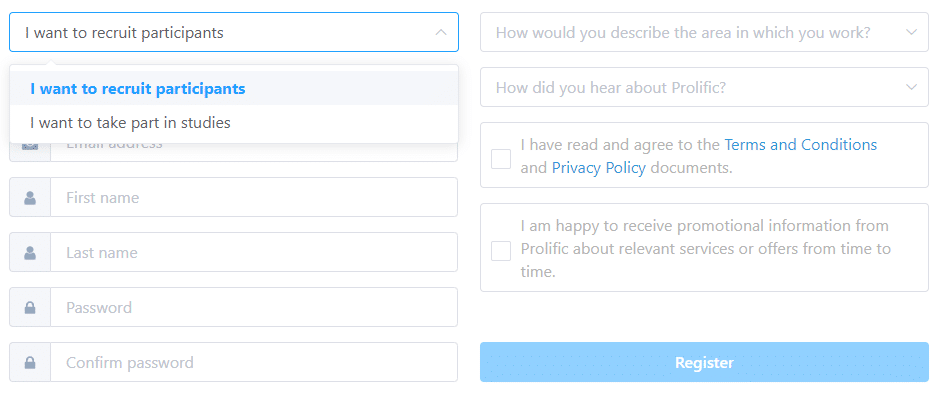Click the down chevron on work area selector

coord(911,32)
